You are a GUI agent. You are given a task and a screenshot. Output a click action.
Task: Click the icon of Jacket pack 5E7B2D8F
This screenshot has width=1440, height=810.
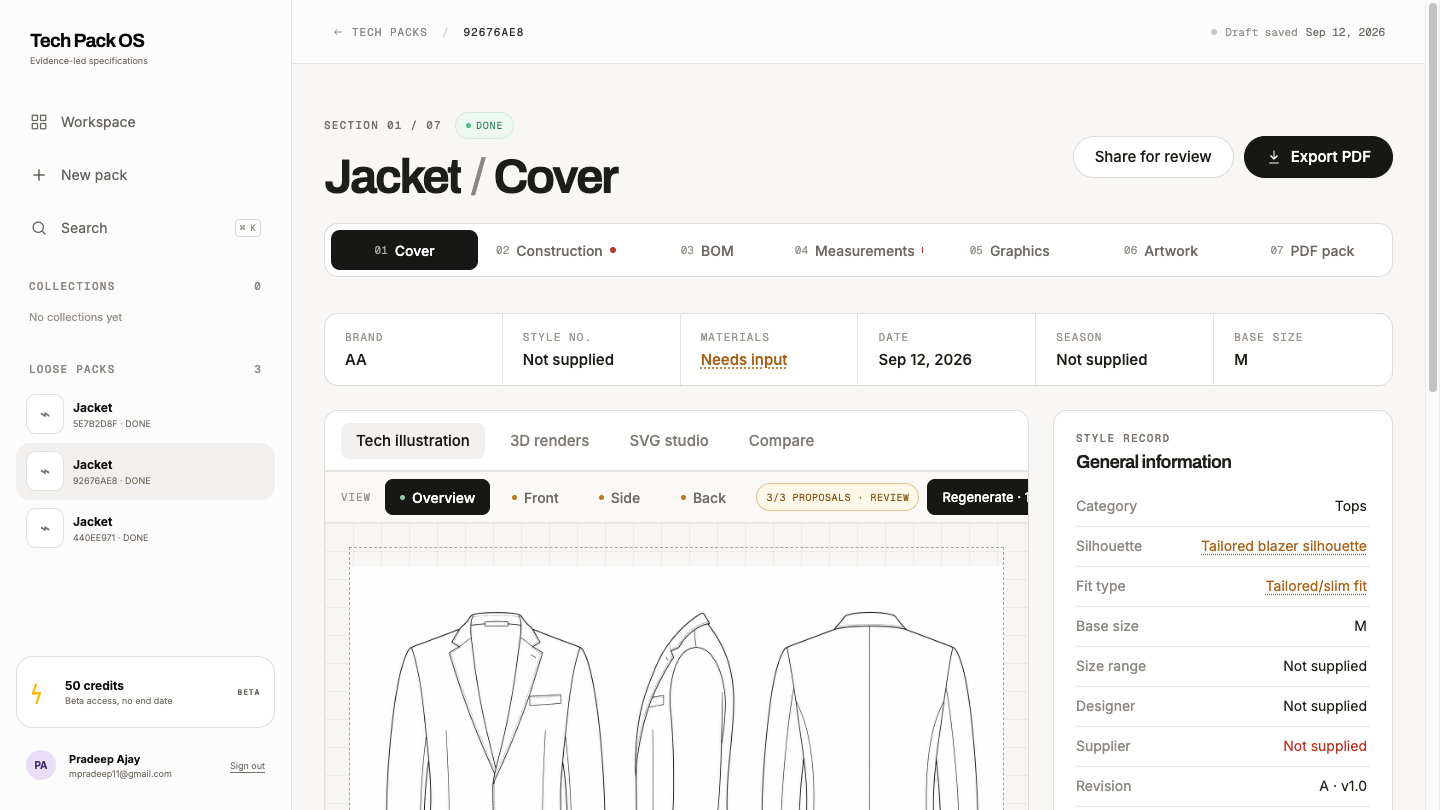[45, 414]
